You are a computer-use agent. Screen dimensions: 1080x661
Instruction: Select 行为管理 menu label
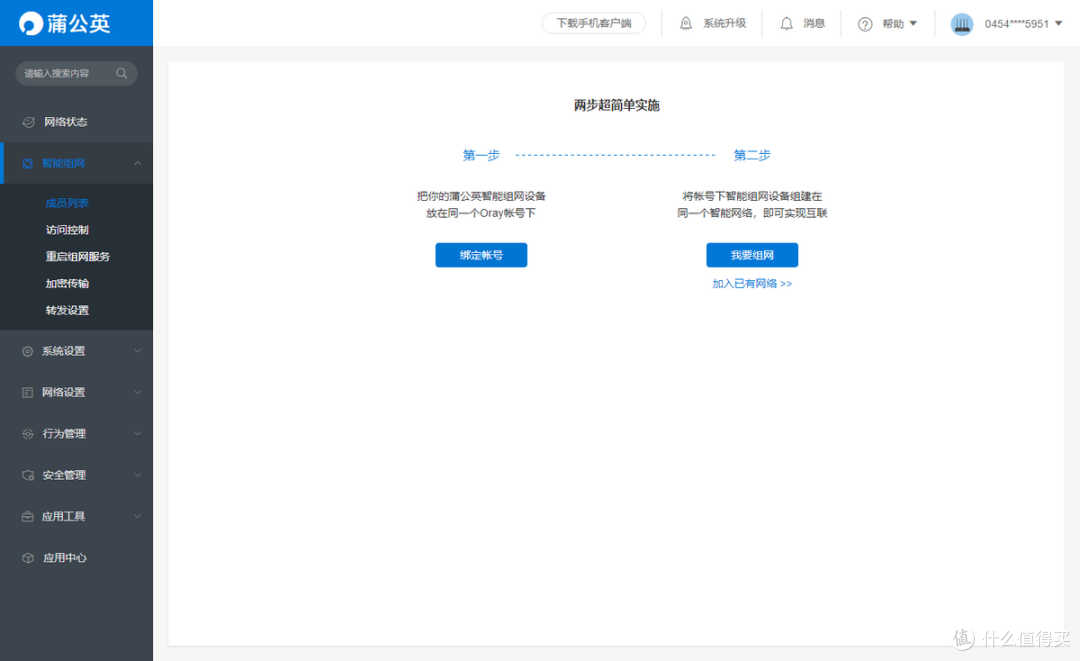coord(64,434)
